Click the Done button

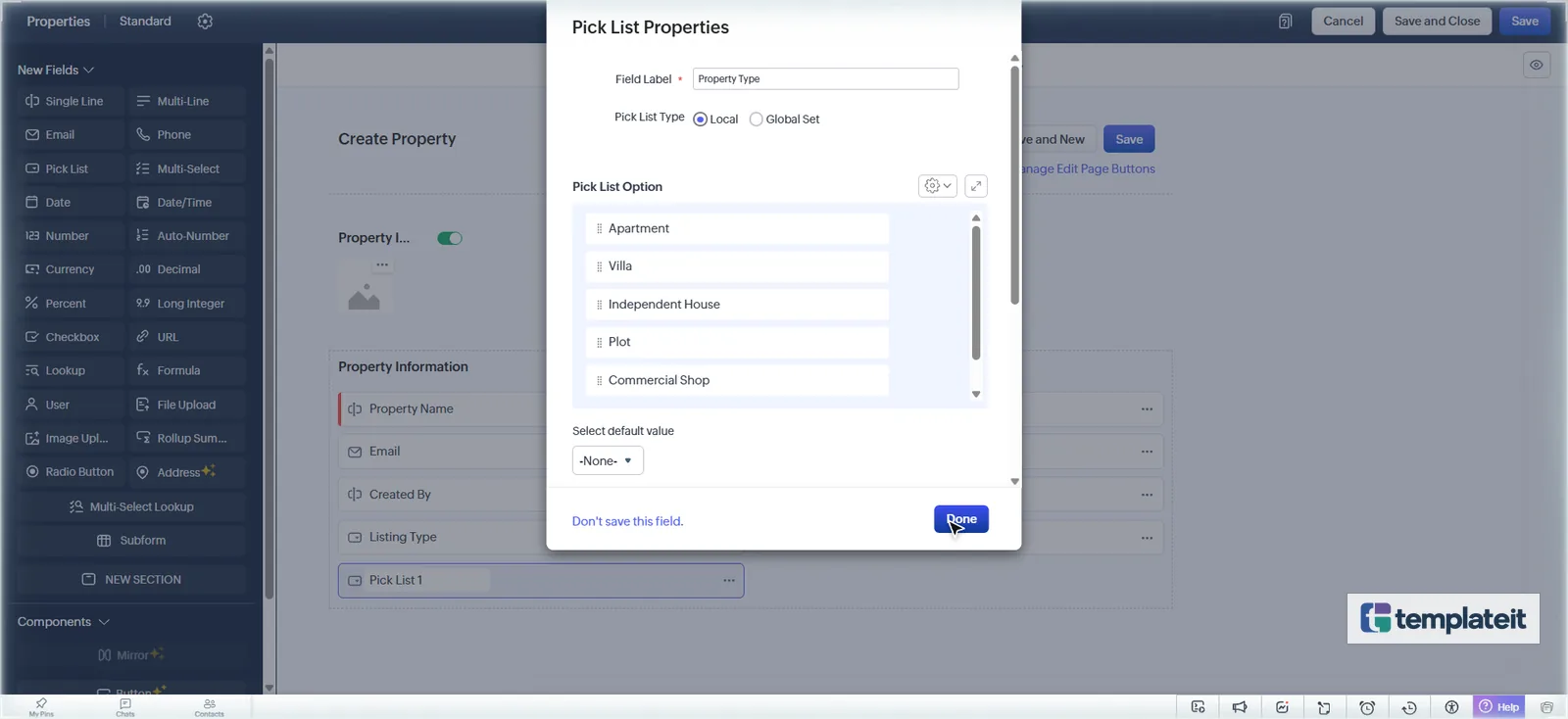point(961,519)
